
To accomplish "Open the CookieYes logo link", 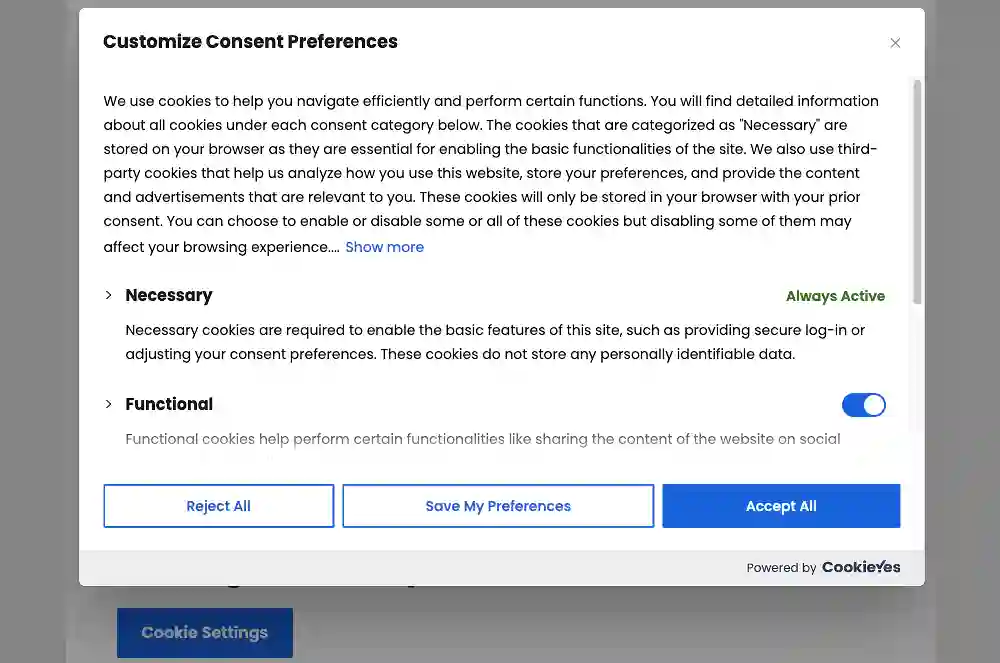I will 861,567.
